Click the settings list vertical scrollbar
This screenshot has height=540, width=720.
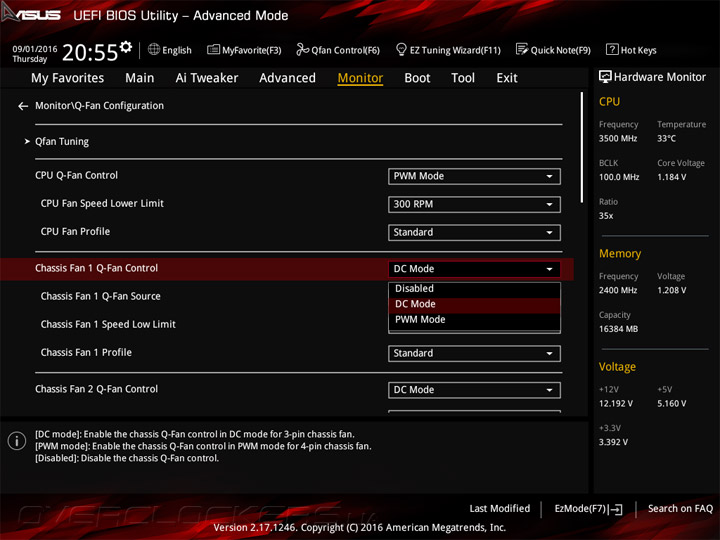point(582,147)
